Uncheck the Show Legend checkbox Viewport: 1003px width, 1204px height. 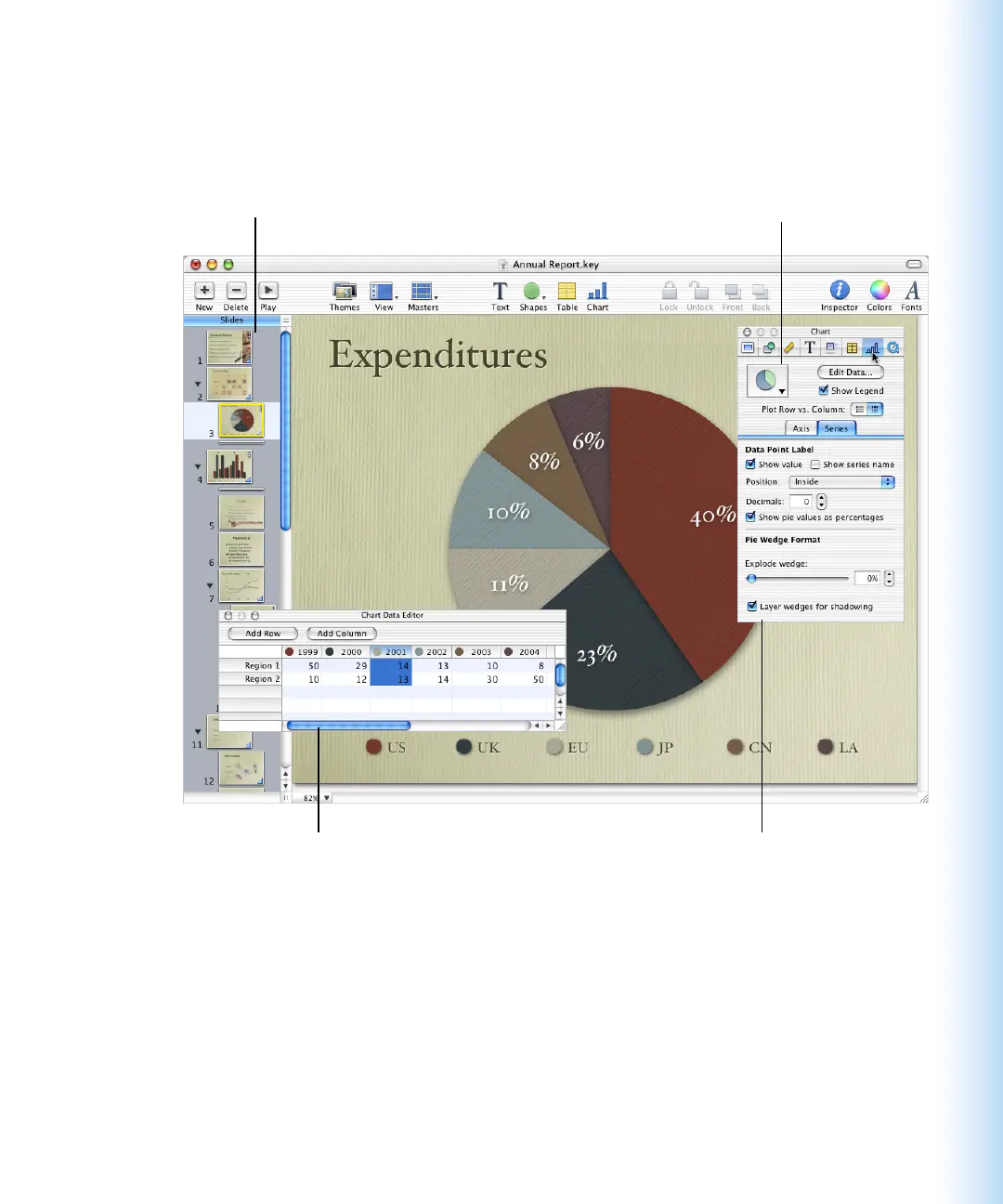[x=824, y=391]
